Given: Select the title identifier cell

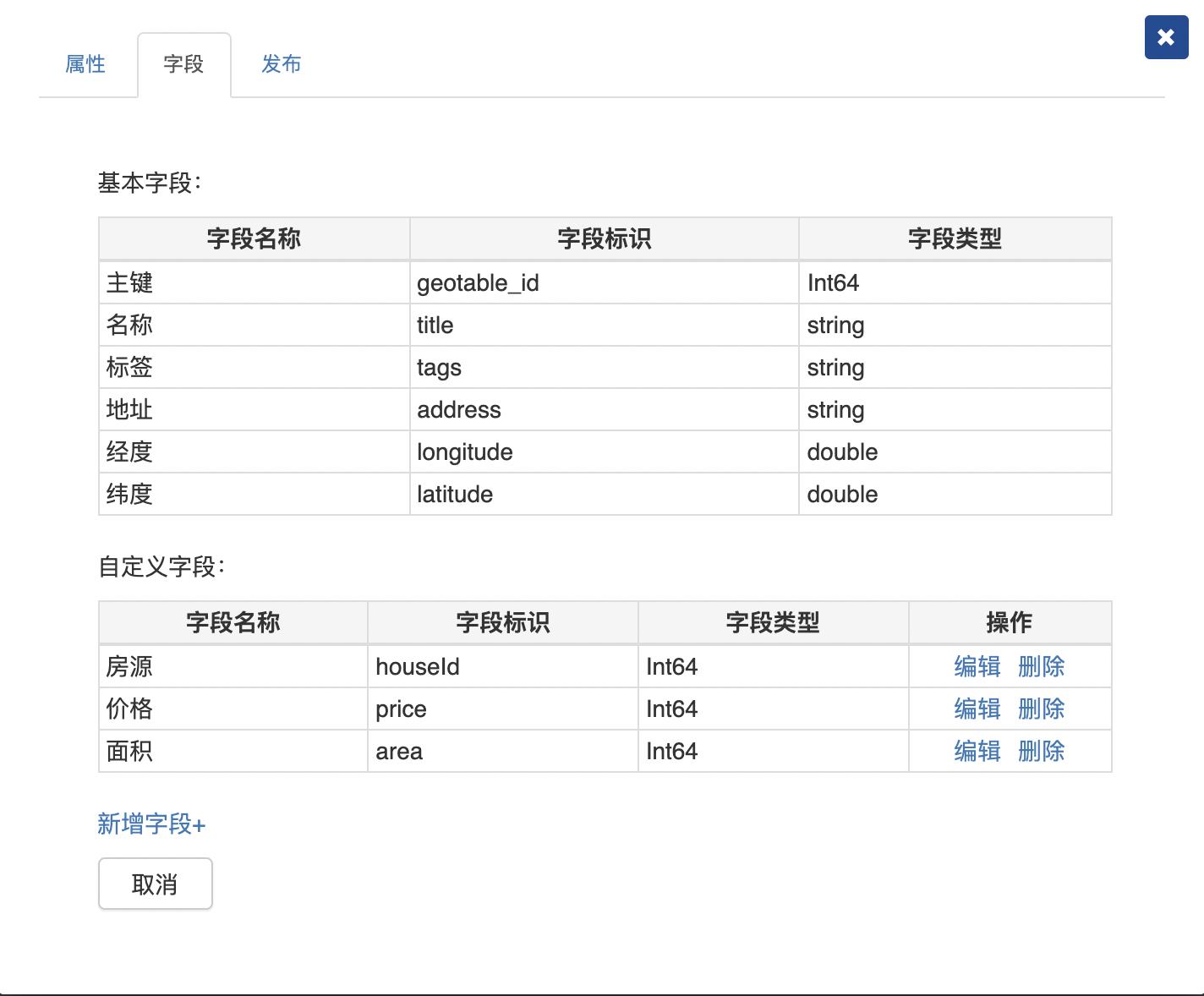Looking at the screenshot, I should 605,325.
